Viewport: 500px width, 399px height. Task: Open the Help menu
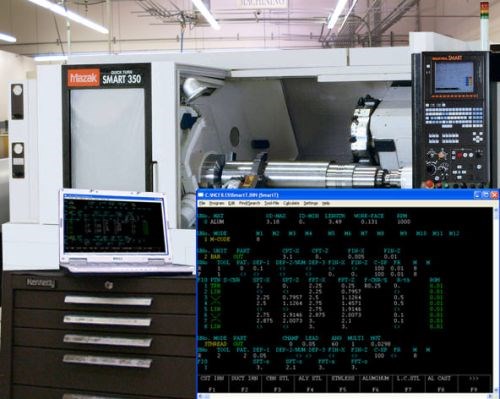pos(326,203)
